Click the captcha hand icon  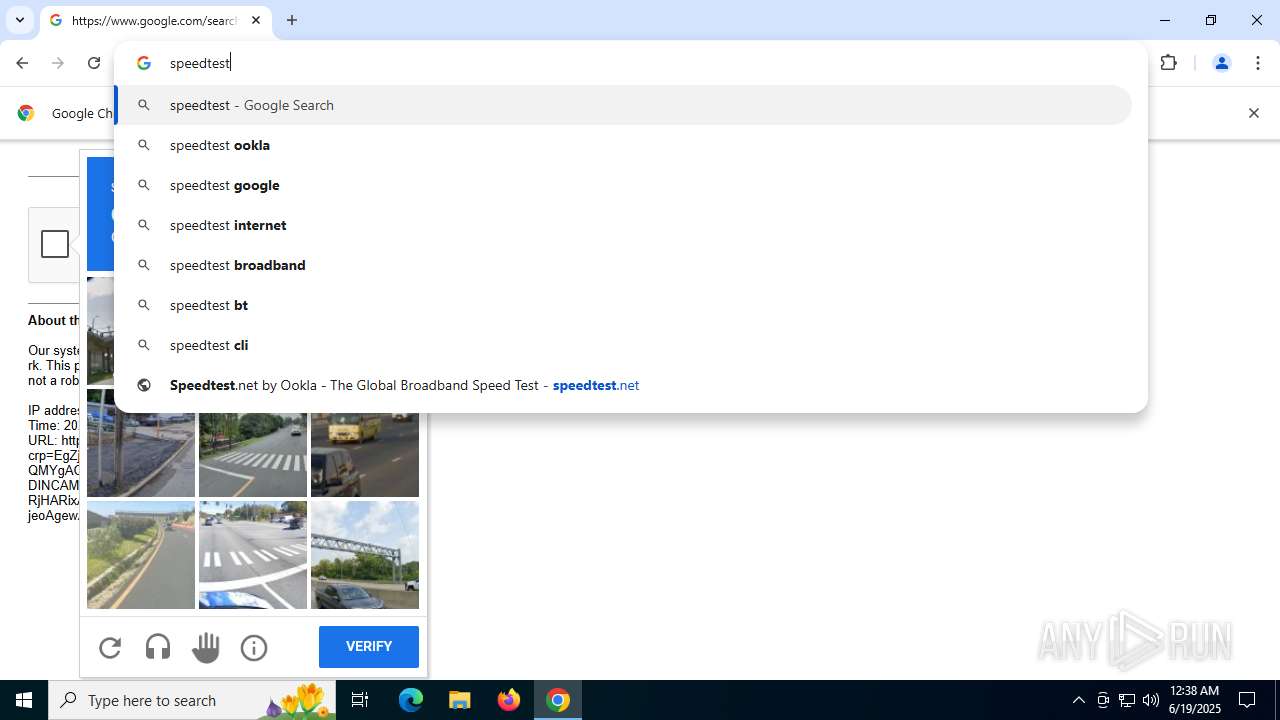[206, 648]
